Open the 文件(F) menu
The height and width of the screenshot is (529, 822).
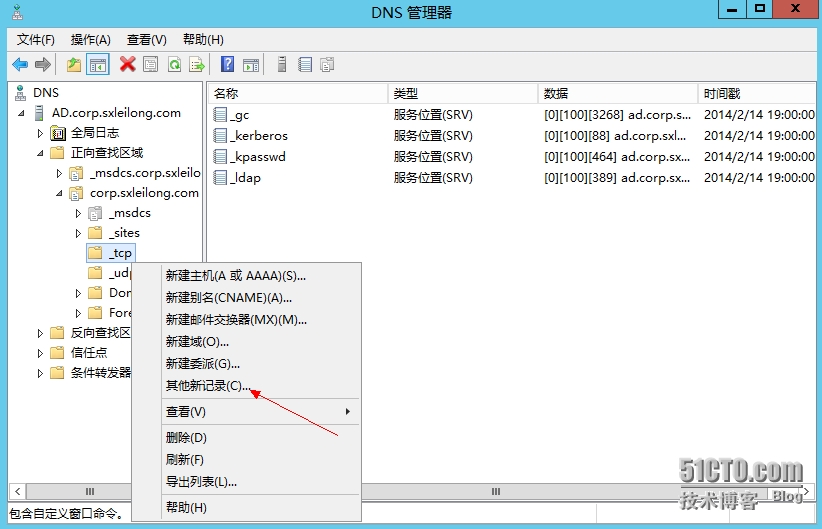coord(36,40)
